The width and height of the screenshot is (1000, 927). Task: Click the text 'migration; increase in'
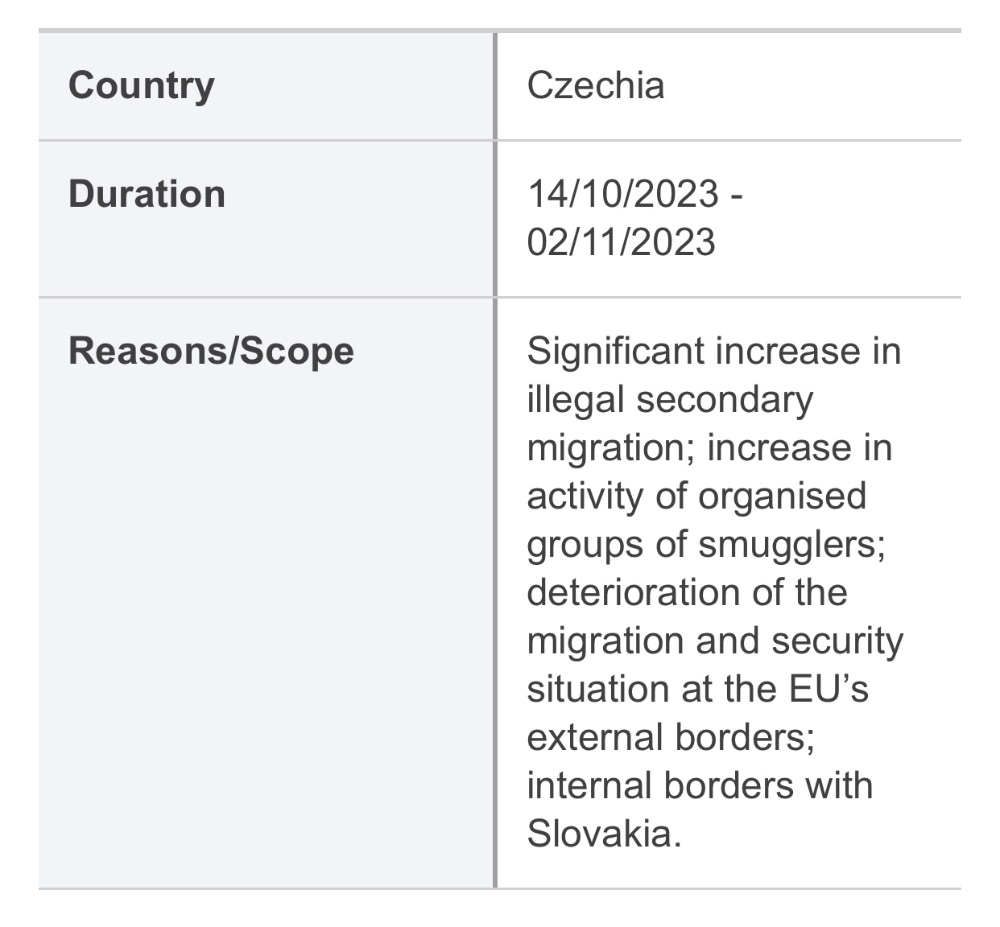[x=710, y=448]
